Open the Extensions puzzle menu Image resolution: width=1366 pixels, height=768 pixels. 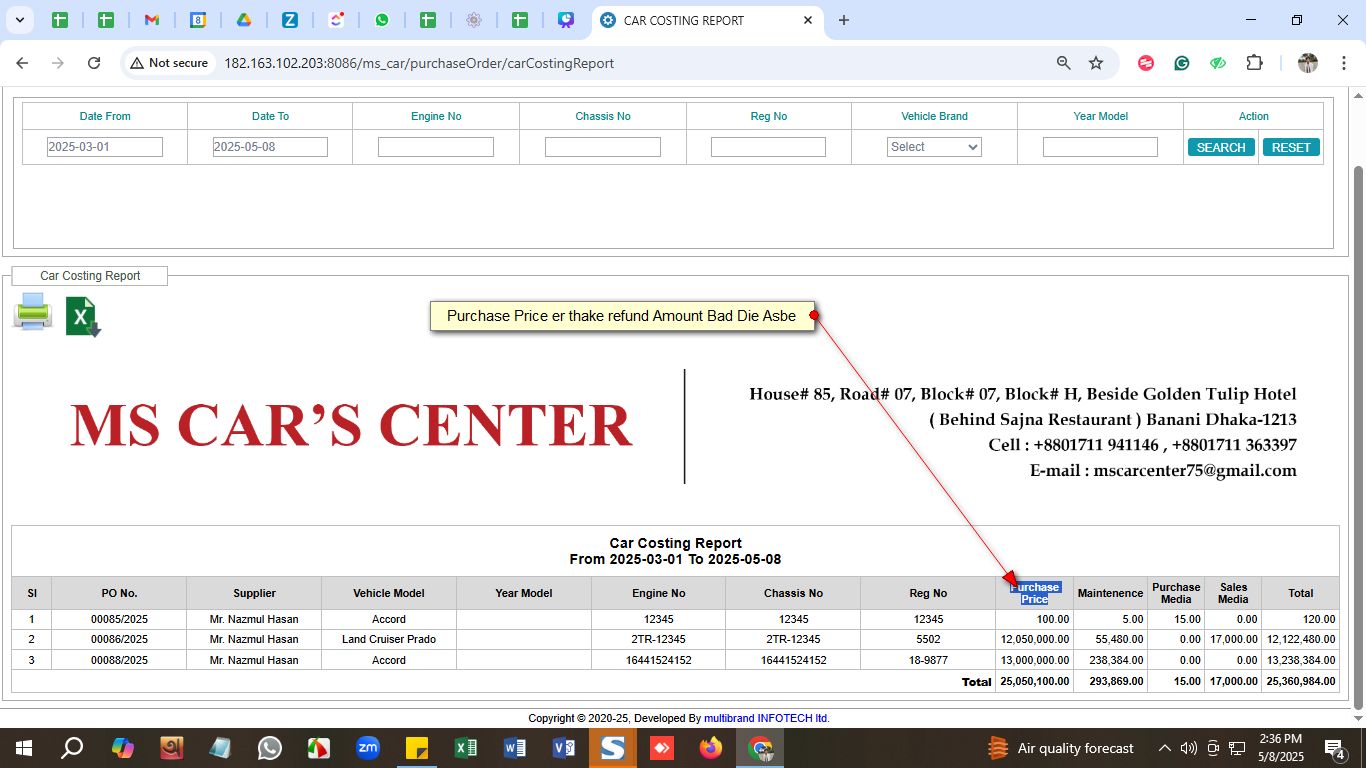coord(1254,63)
